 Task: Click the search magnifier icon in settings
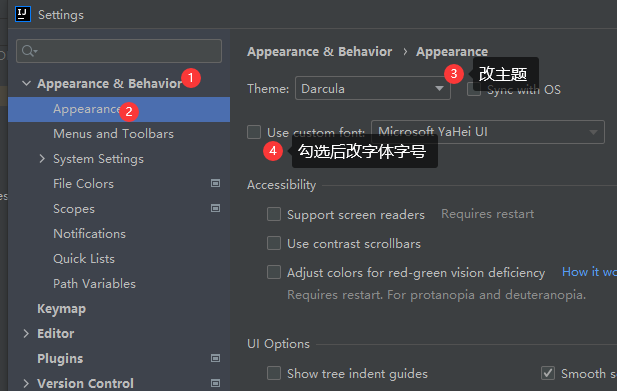(30, 51)
